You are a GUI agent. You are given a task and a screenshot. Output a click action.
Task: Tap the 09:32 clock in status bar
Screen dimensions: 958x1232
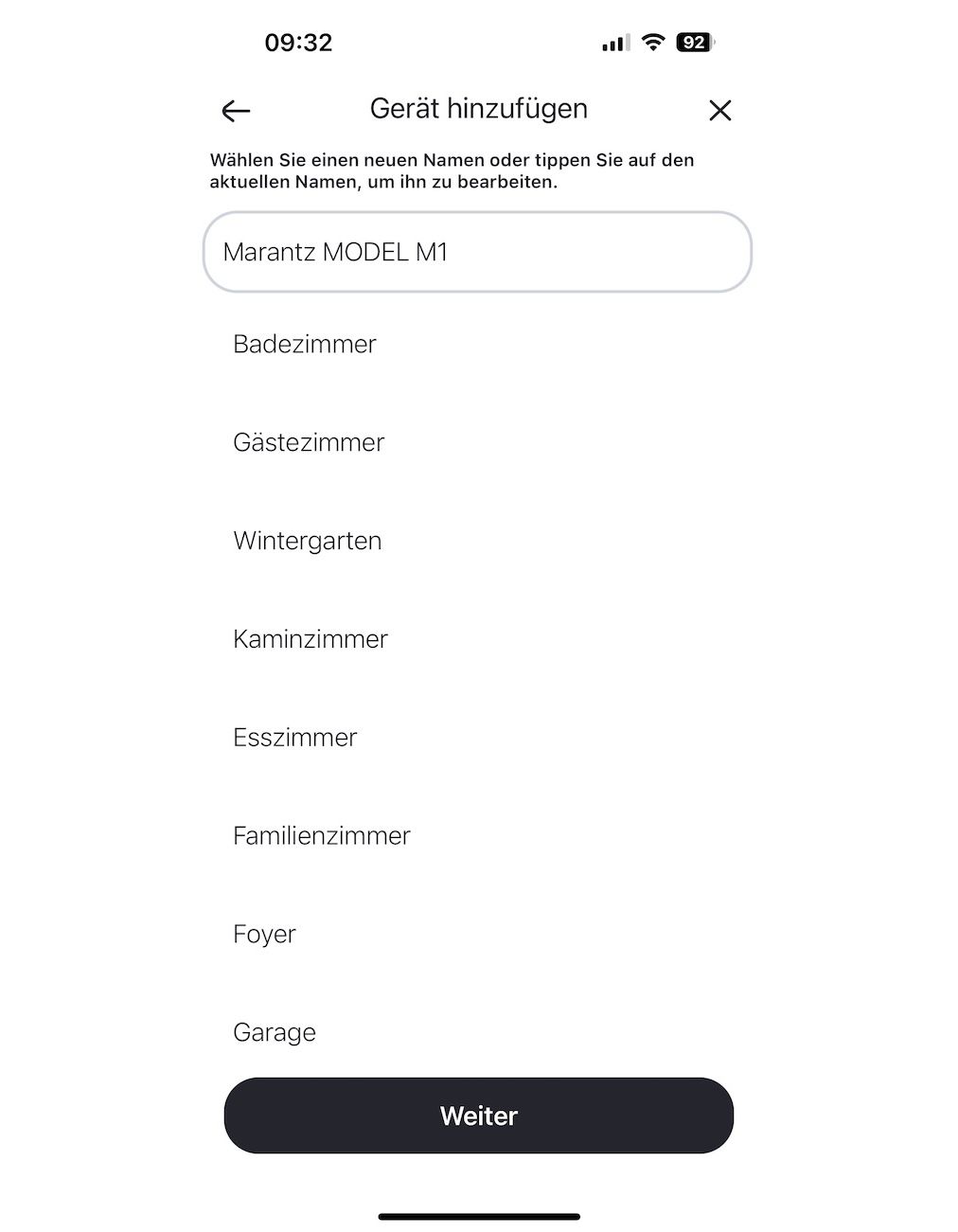[x=298, y=43]
